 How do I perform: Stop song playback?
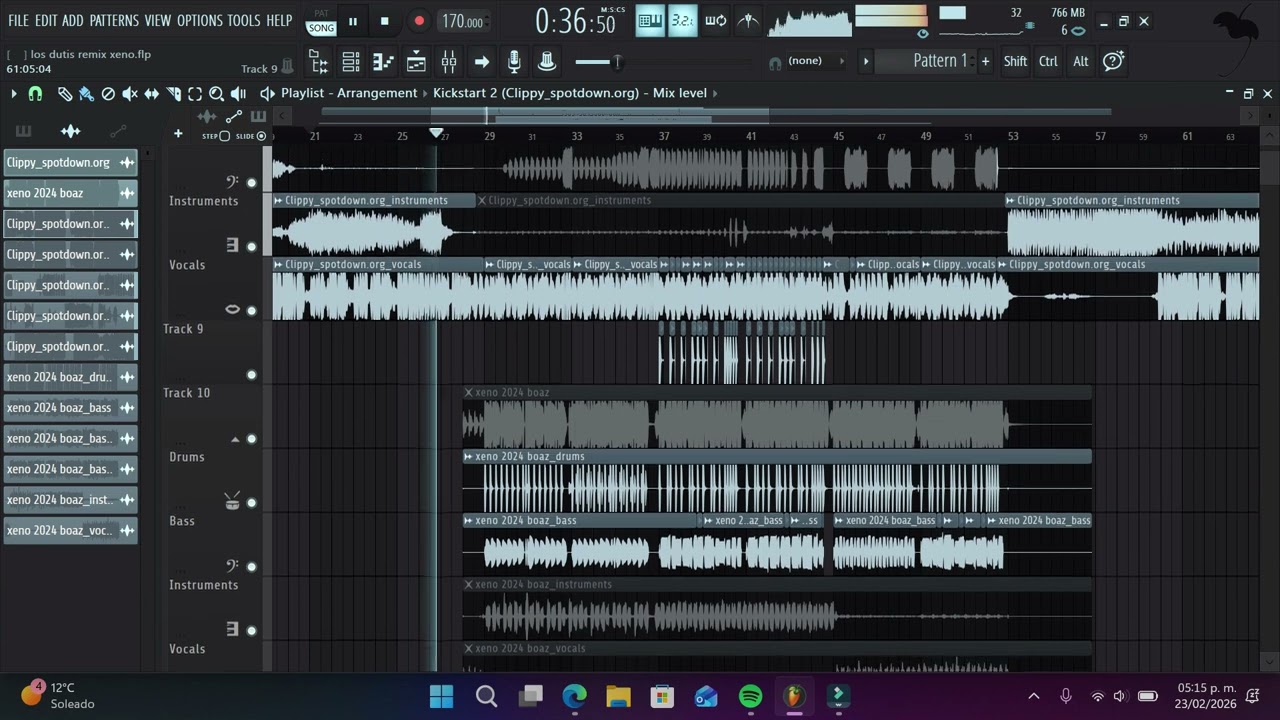(384, 21)
